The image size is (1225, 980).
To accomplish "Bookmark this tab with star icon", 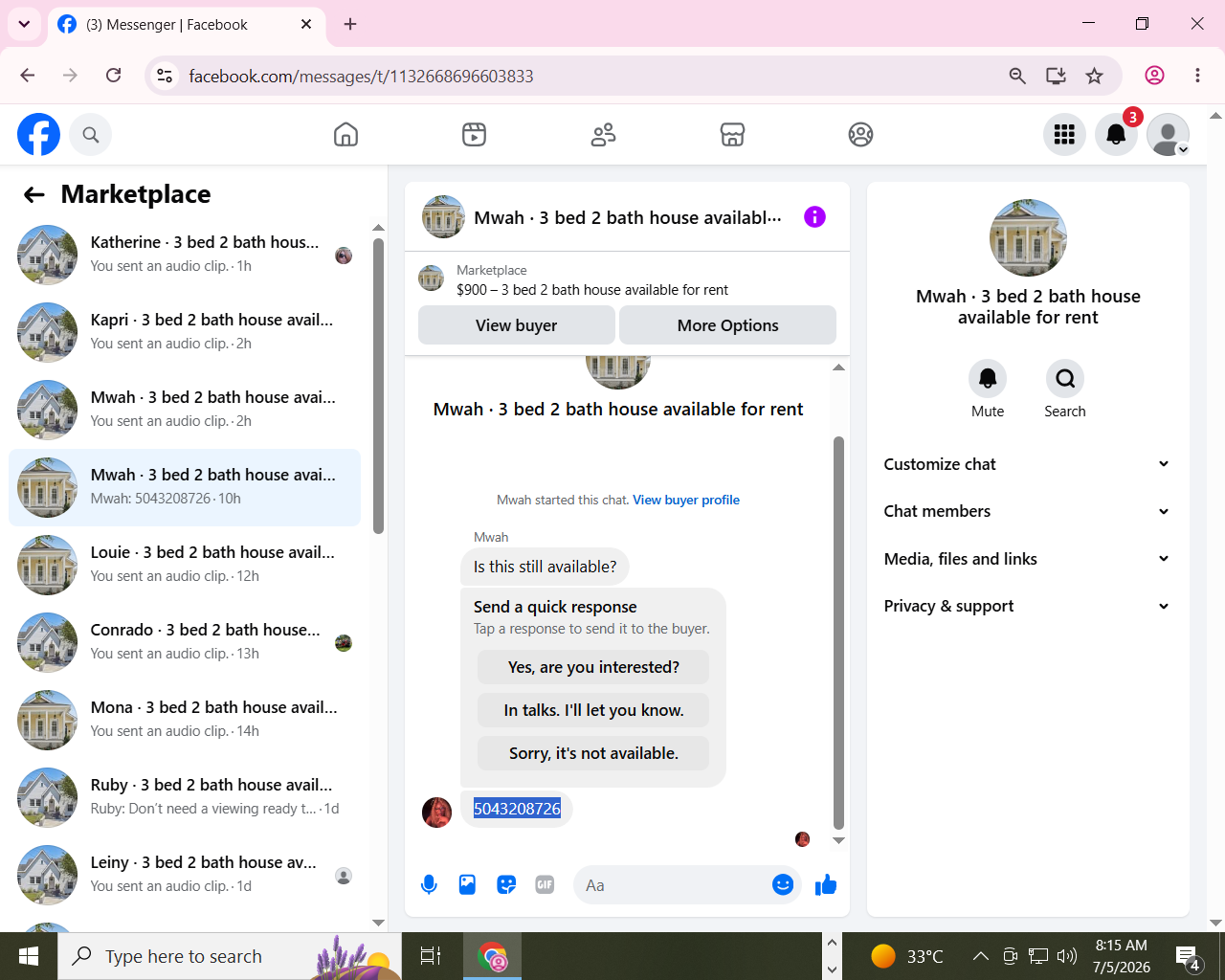I will tap(1094, 76).
